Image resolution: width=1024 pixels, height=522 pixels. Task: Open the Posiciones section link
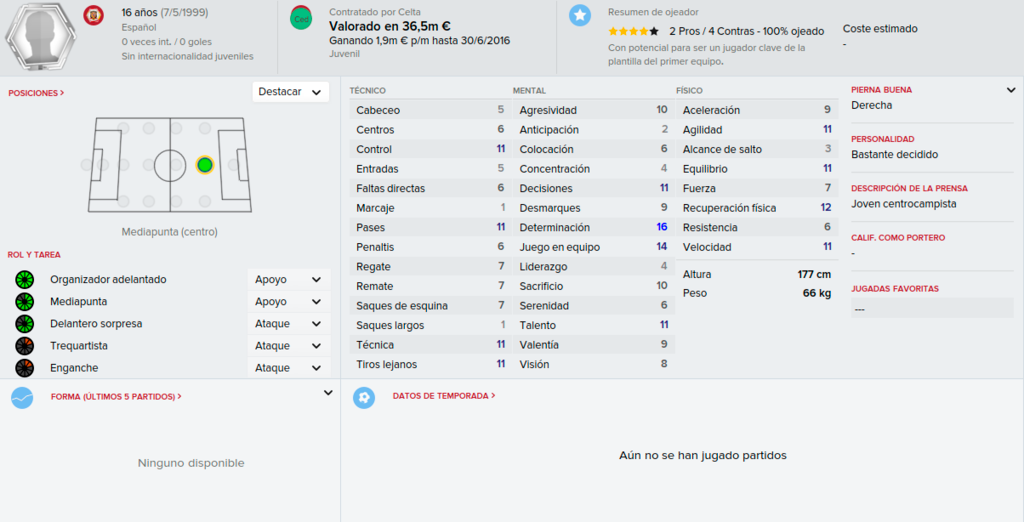coord(36,93)
